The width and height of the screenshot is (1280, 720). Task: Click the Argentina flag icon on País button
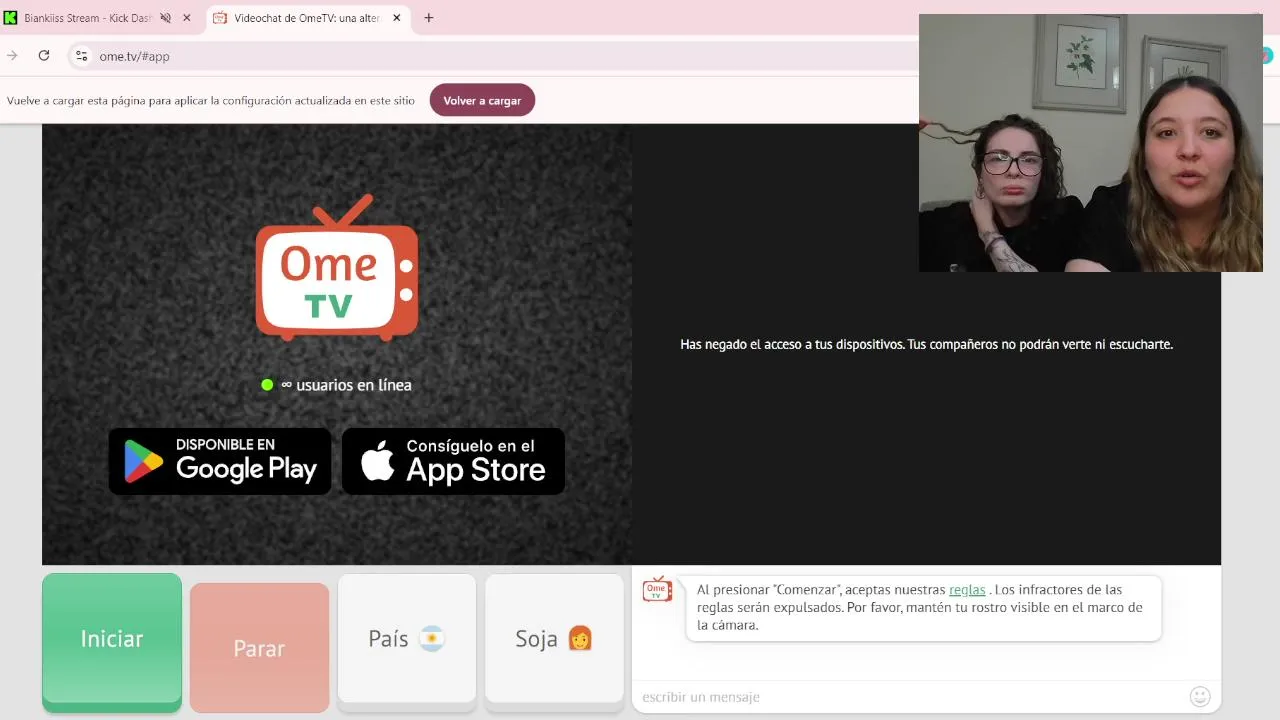pos(431,639)
